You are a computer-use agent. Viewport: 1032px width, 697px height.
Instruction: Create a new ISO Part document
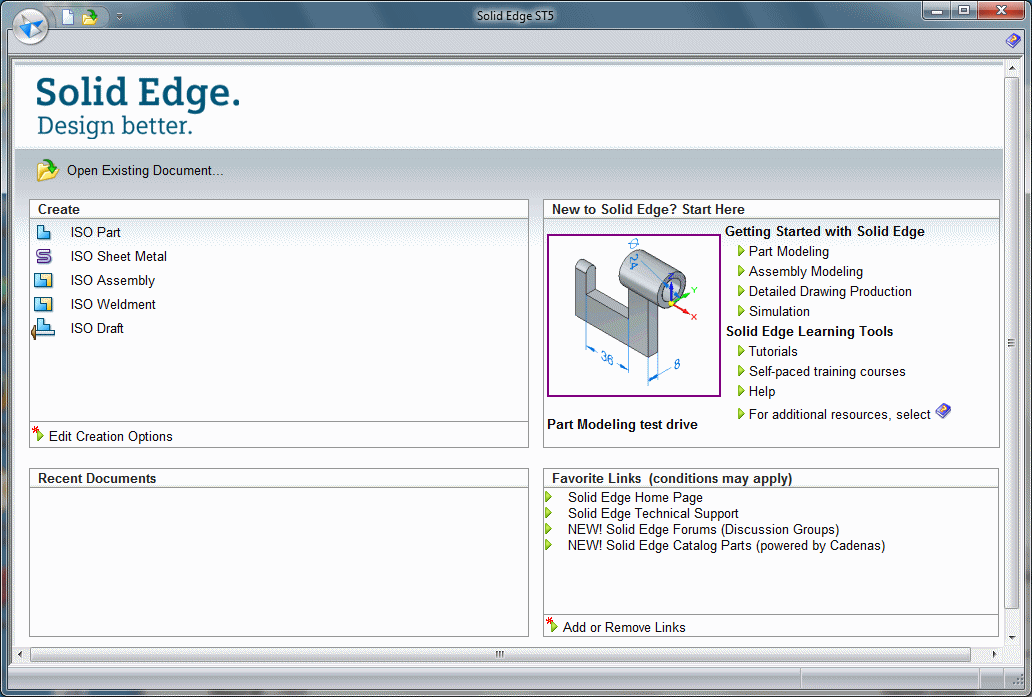pos(95,232)
